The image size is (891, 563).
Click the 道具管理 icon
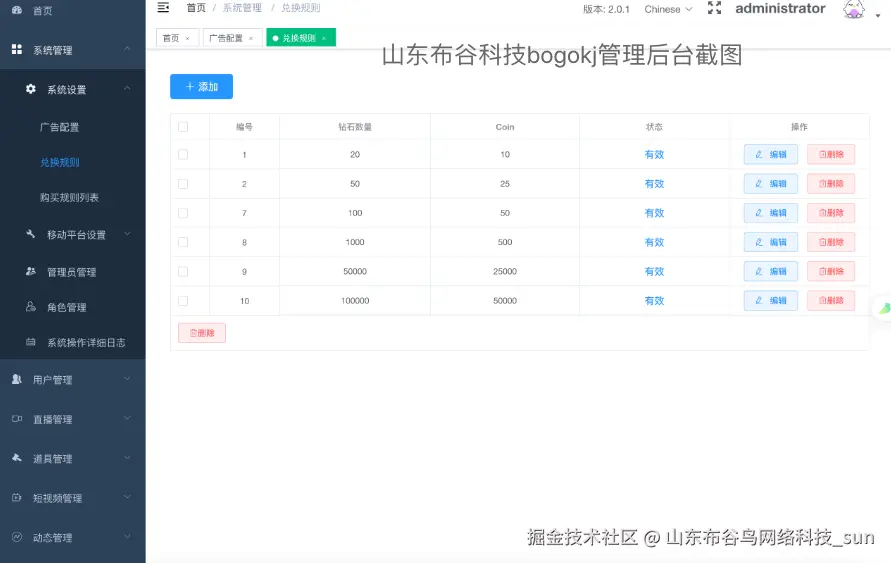point(17,458)
